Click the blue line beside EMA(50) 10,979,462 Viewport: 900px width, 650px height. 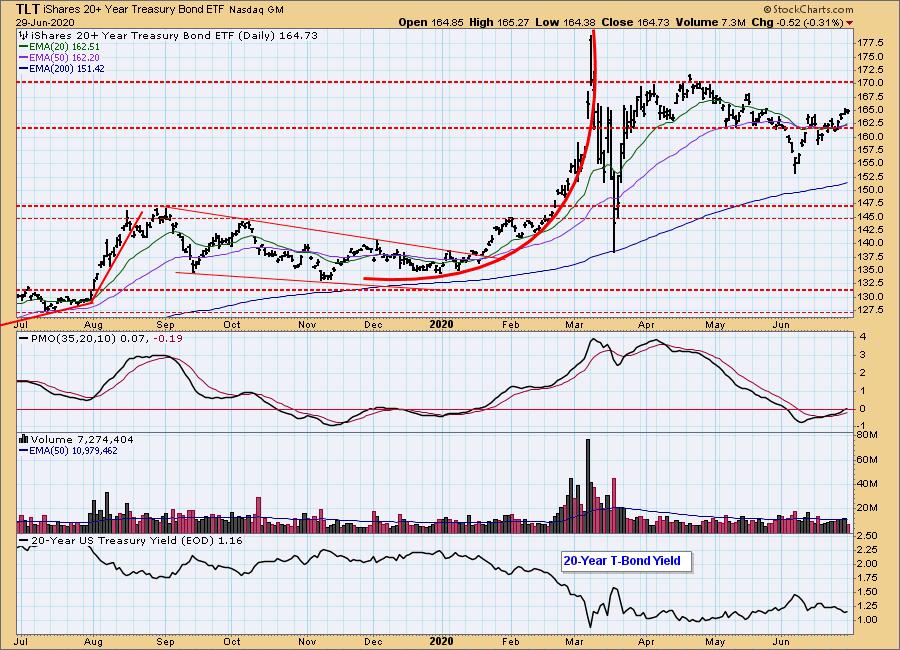(x=23, y=451)
